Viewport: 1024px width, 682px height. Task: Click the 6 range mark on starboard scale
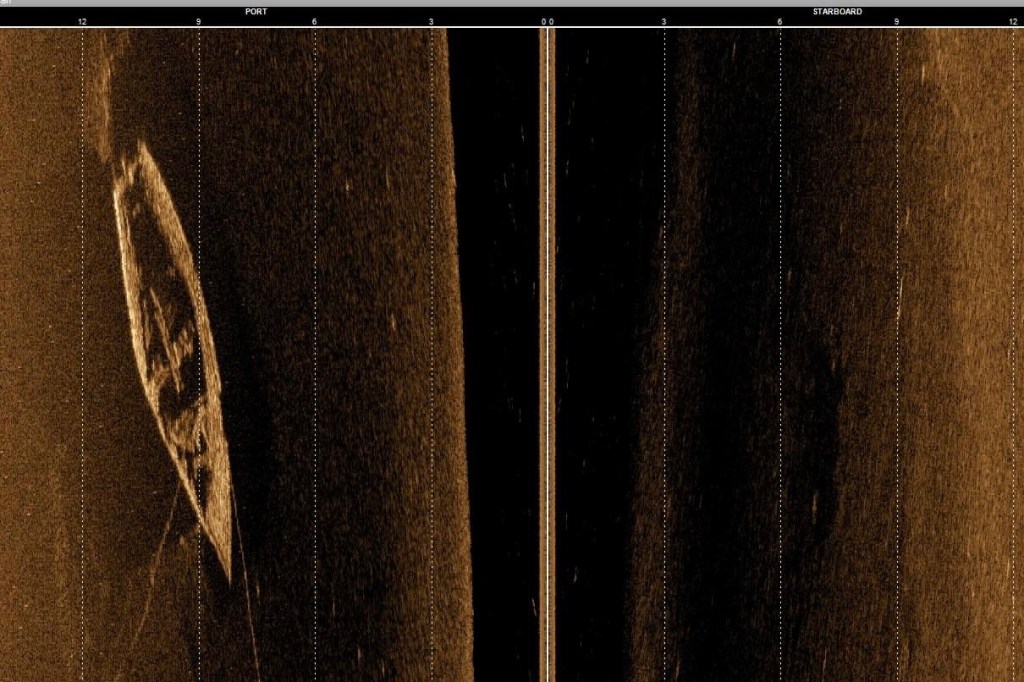point(780,21)
